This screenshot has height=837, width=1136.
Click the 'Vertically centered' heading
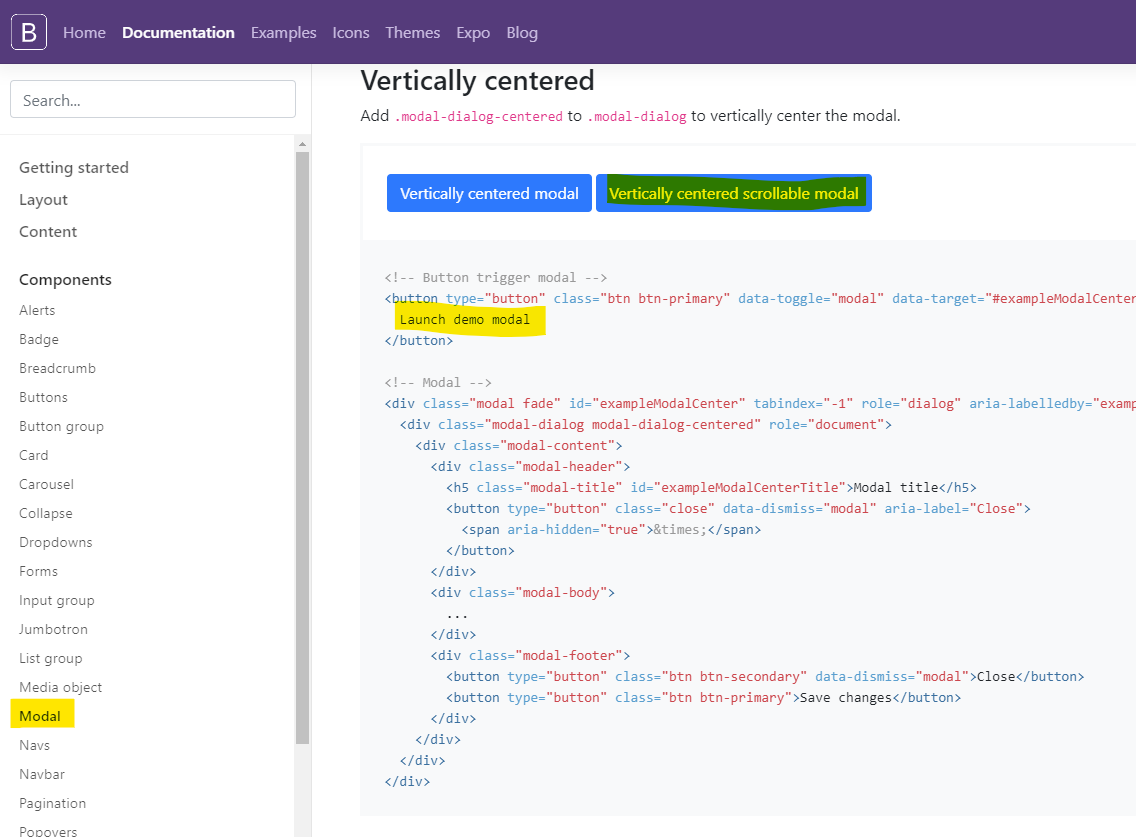click(477, 80)
